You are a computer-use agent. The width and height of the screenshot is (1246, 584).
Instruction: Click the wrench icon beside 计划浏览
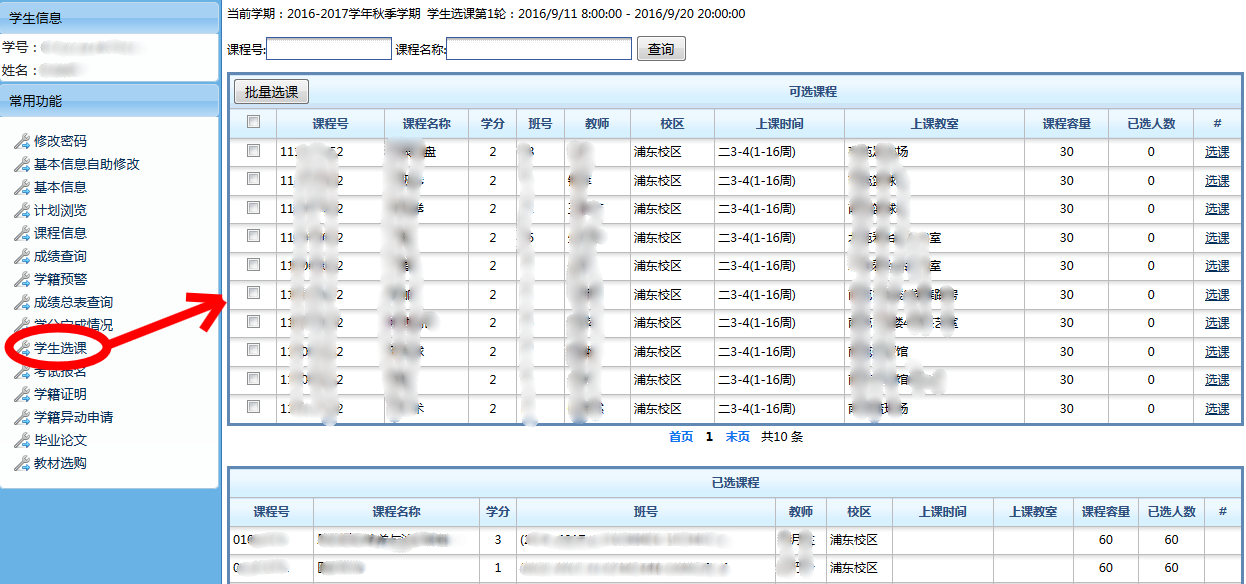(22, 210)
